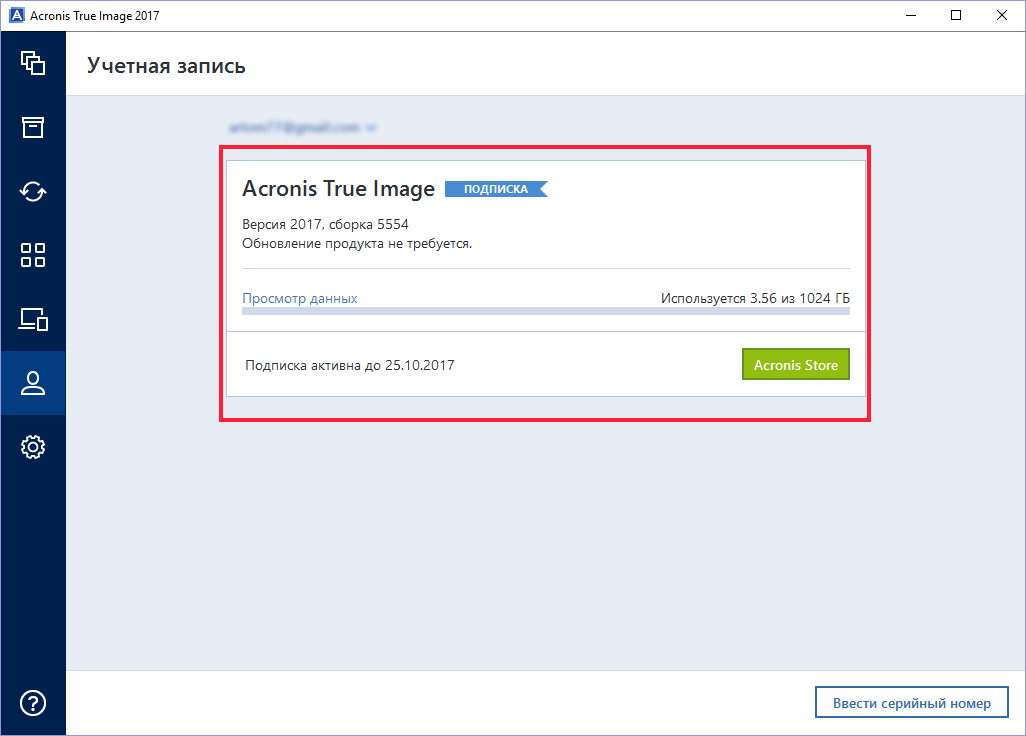Minimize the Acronis True Image window
The image size is (1026, 736).
point(911,15)
